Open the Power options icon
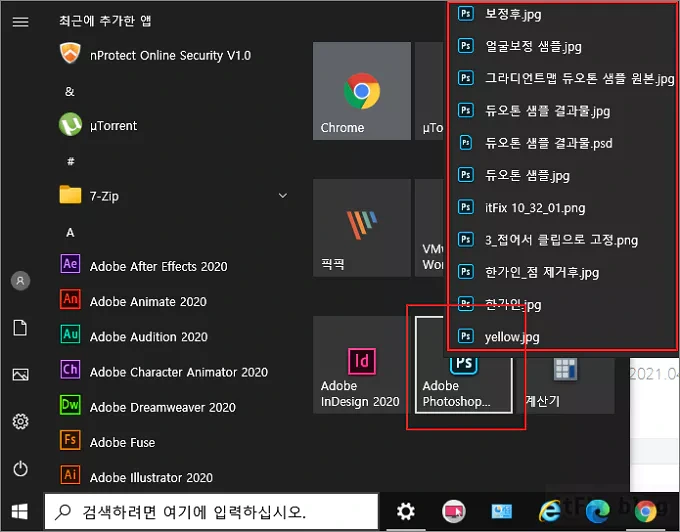This screenshot has height=532, width=680. [x=20, y=469]
